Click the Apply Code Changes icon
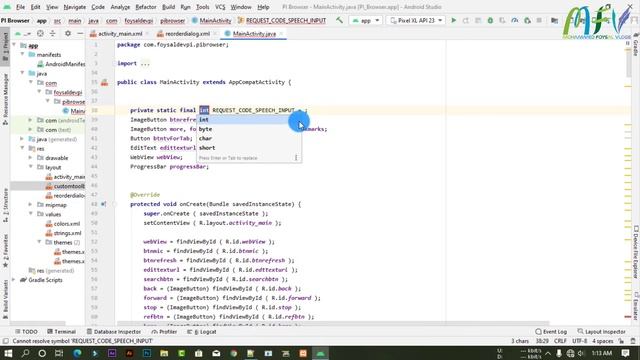The image size is (640, 360). 478,20
